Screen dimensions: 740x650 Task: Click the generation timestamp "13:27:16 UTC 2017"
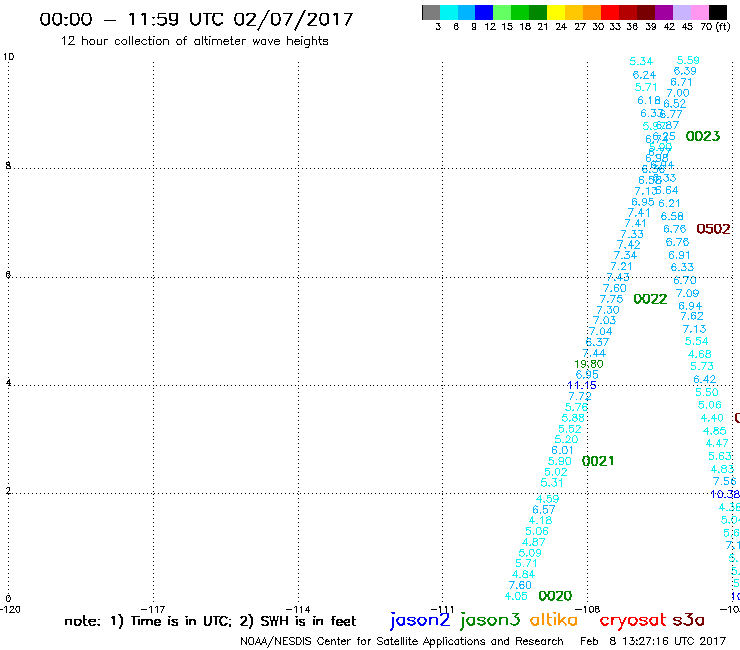[x=674, y=641]
